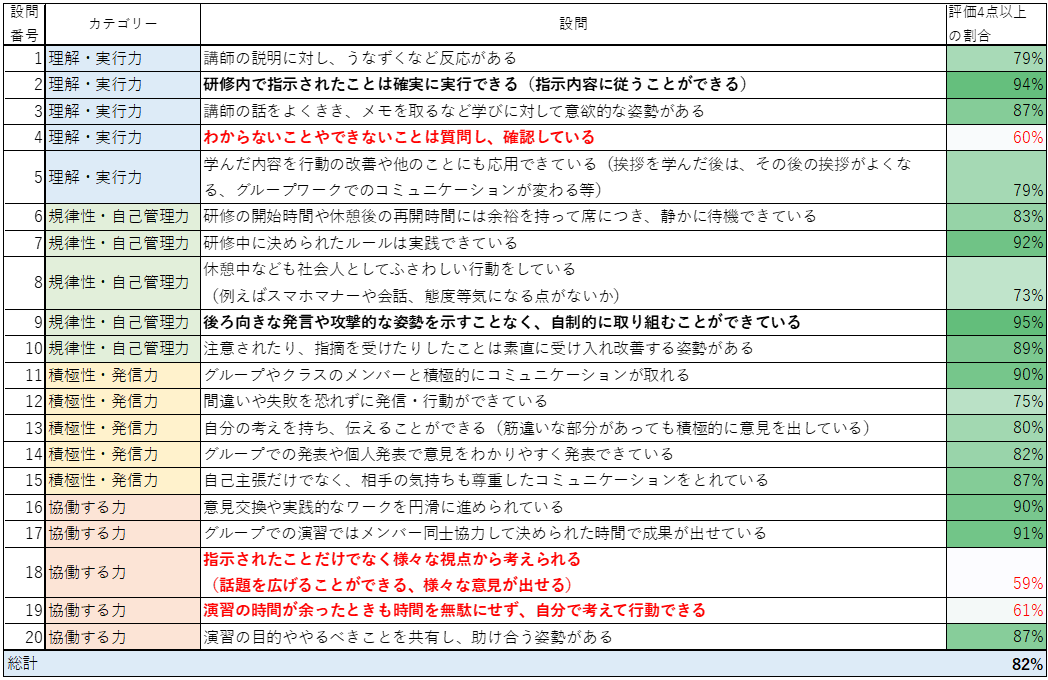Click question number 2 cell
The height and width of the screenshot is (680, 1048).
24,85
